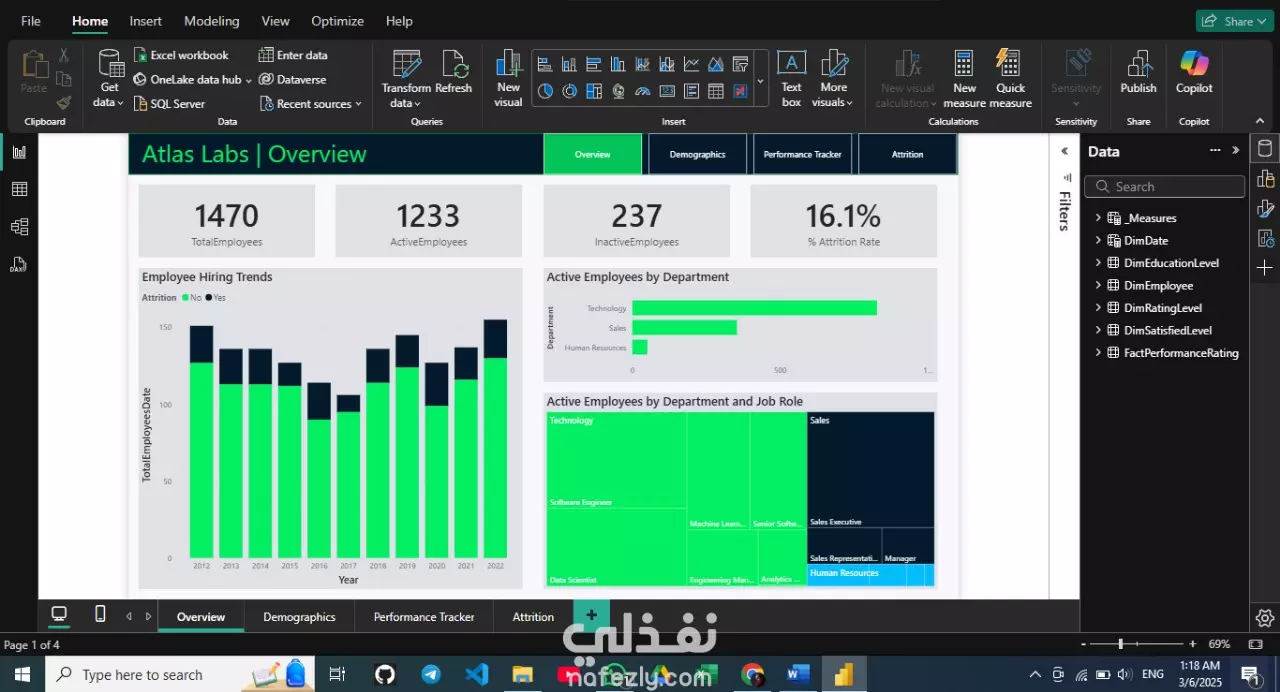Image resolution: width=1280 pixels, height=692 pixels.
Task: Create a New measure
Action: click(964, 78)
